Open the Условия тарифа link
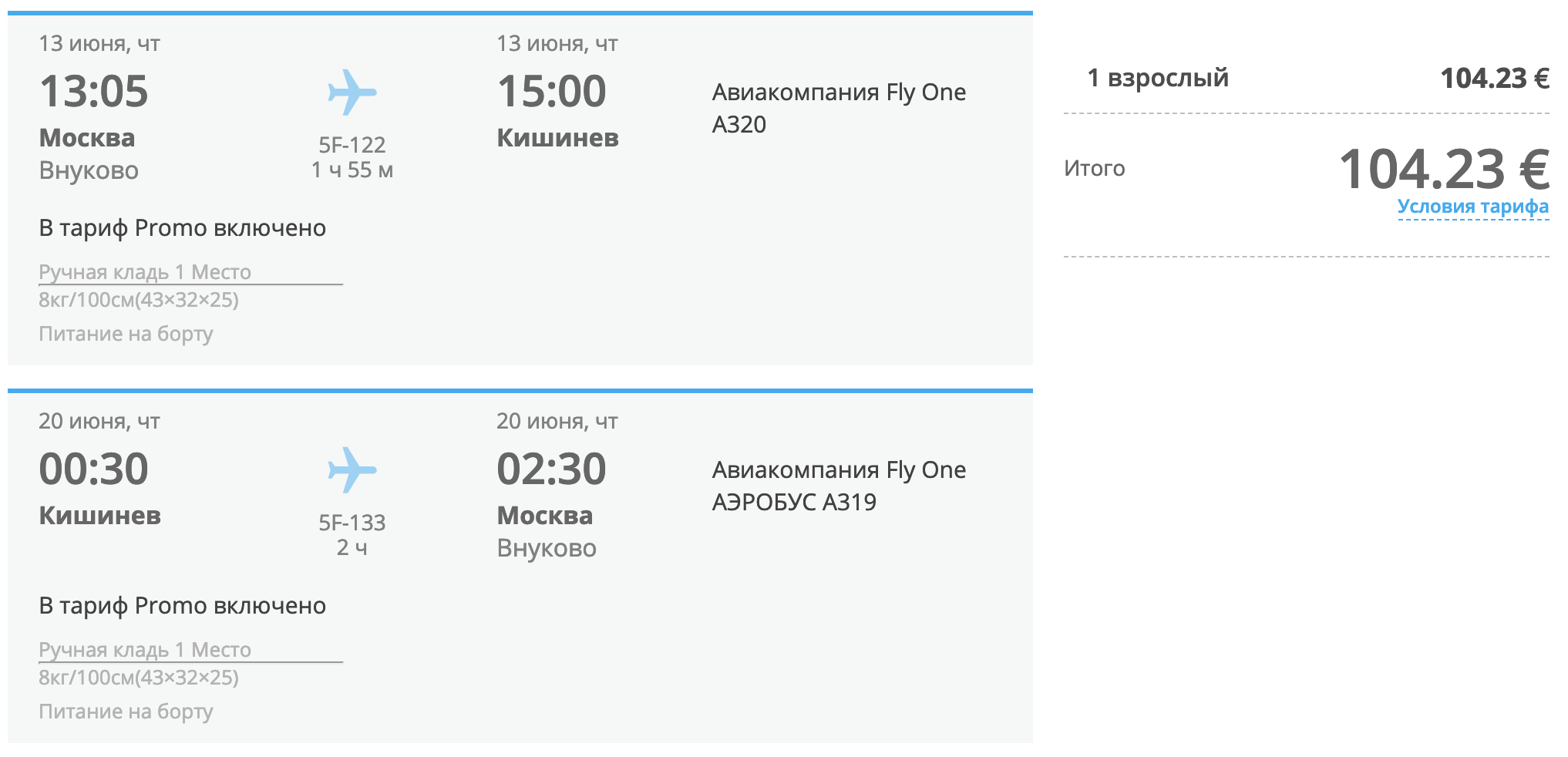 1472,207
